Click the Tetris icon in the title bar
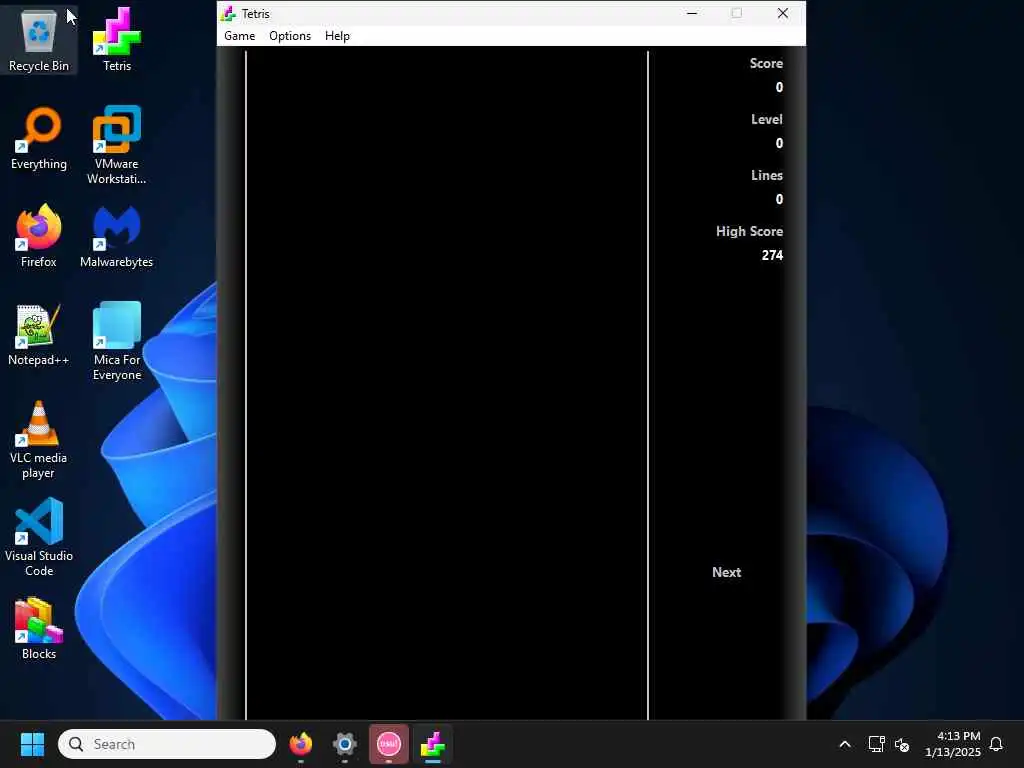The width and height of the screenshot is (1024, 768). (x=228, y=13)
